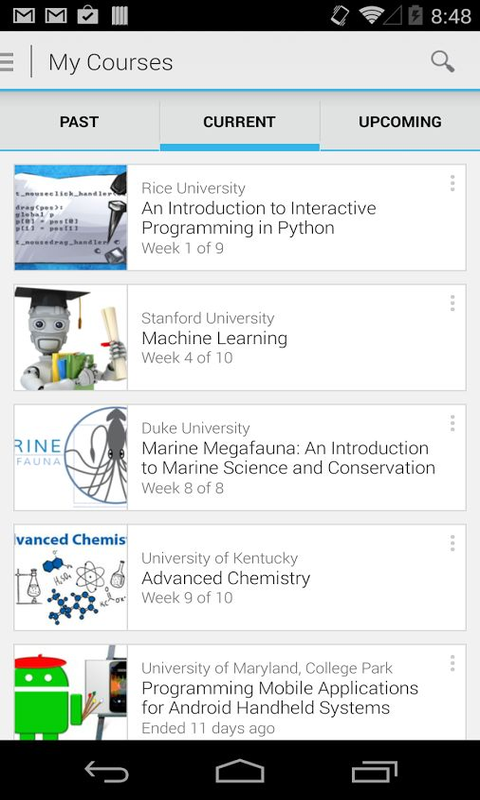
Task: Open the hamburger navigation drawer
Action: [6, 62]
